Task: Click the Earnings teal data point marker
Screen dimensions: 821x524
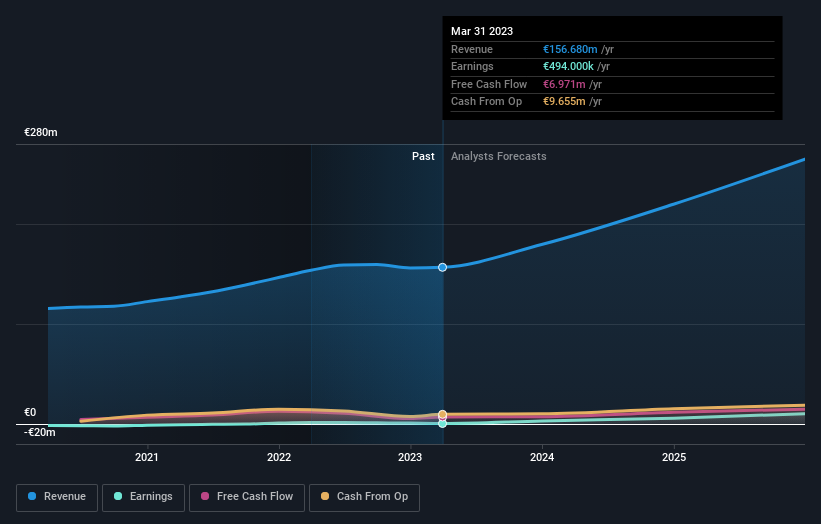Action: click(442, 423)
